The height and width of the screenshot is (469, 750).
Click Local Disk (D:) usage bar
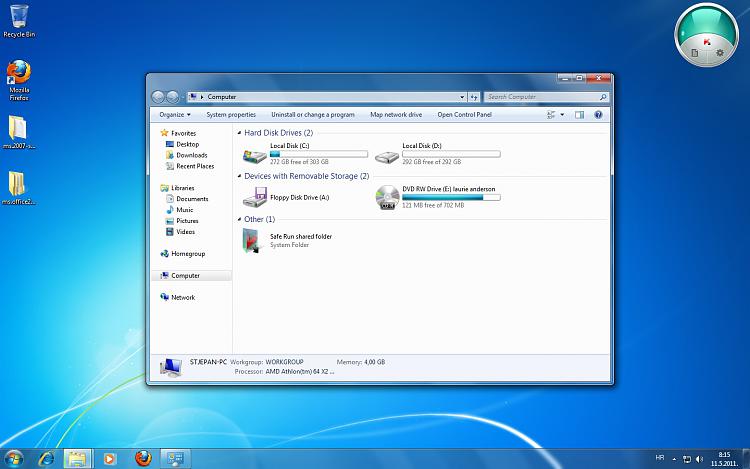point(451,154)
